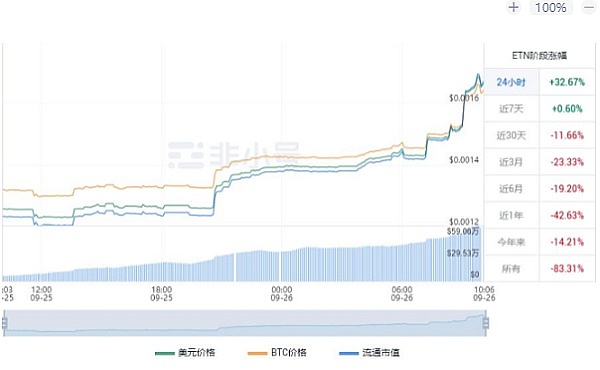Viewport: 600px width, 370px height.
Task: Click the 18:00 09-25 time label
Action: click(161, 293)
